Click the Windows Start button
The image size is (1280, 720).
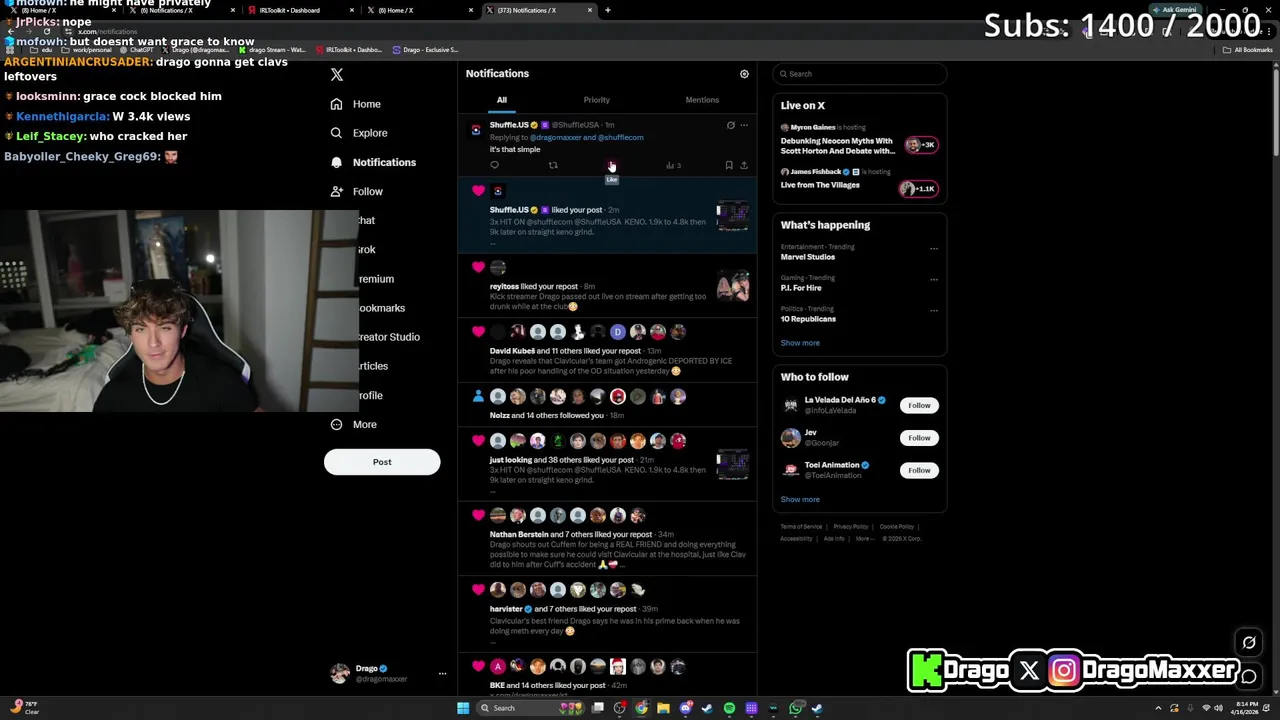pyautogui.click(x=463, y=708)
